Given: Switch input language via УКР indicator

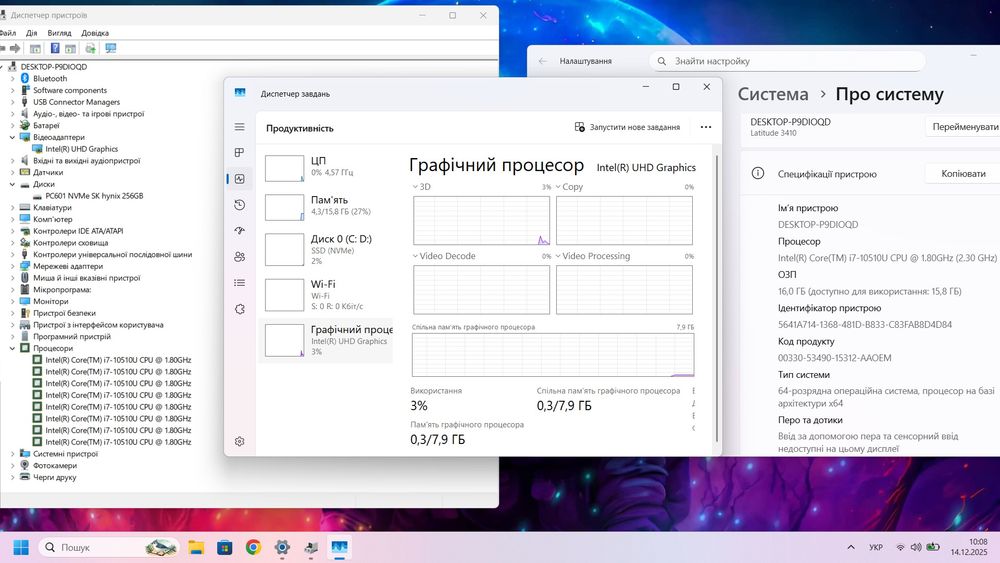Looking at the screenshot, I should coord(876,547).
